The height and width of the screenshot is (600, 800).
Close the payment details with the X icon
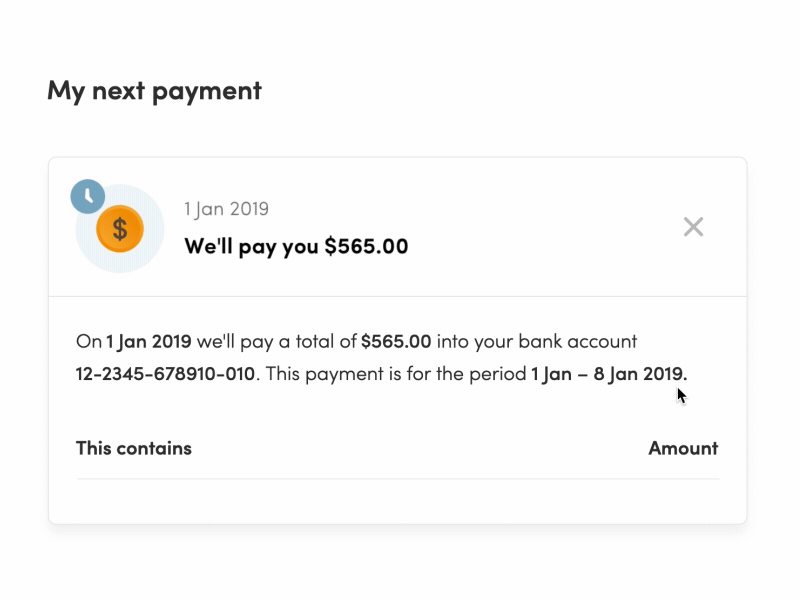693,227
